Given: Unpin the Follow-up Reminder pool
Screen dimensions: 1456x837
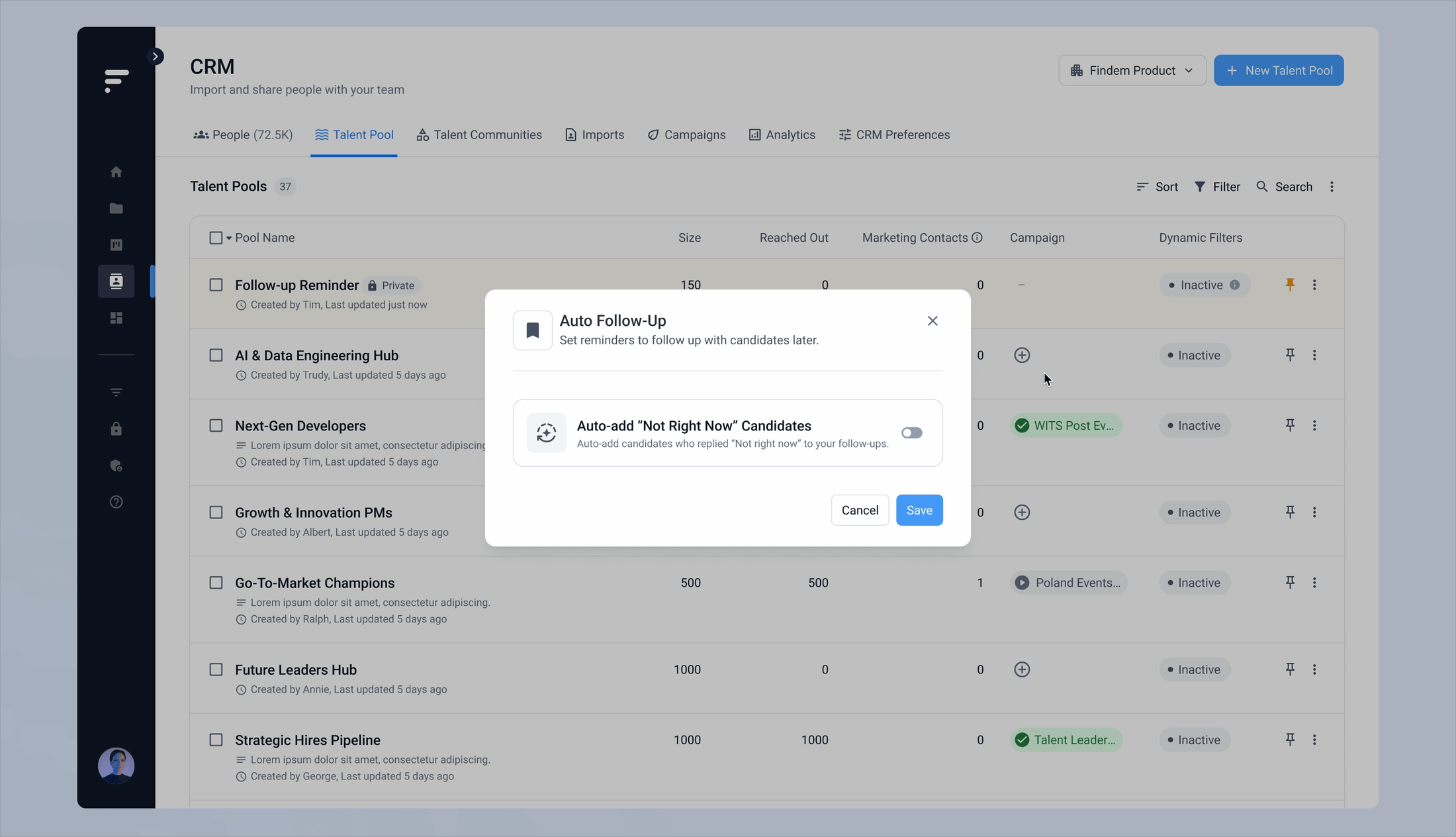Looking at the screenshot, I should pos(1290,285).
